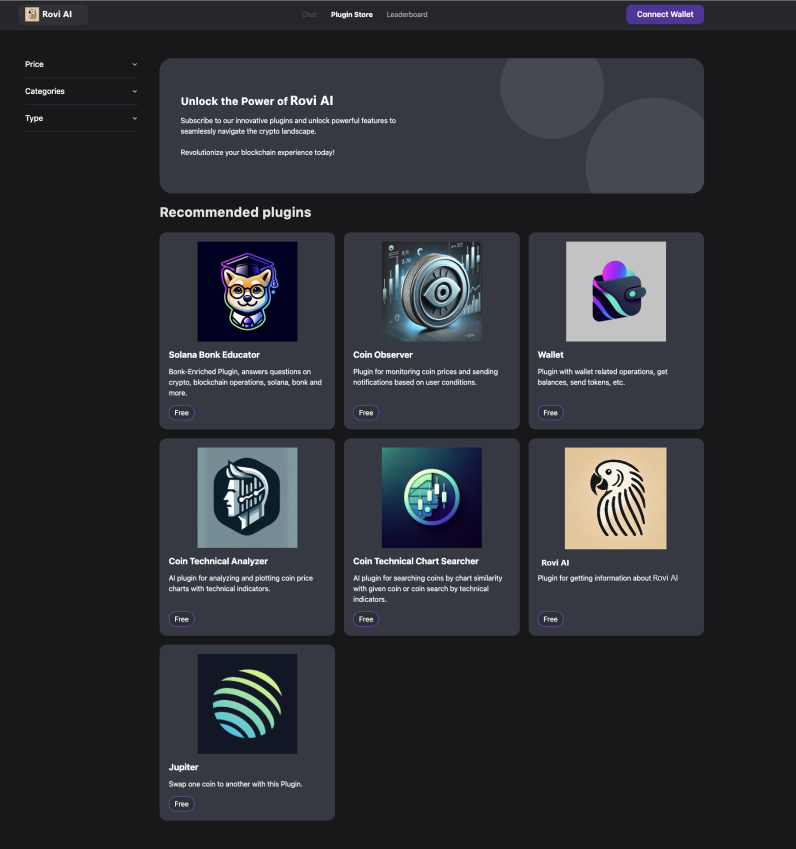The image size is (796, 849).
Task: Select the Coin Technical Chart Searcher candlestick icon
Action: (431, 497)
